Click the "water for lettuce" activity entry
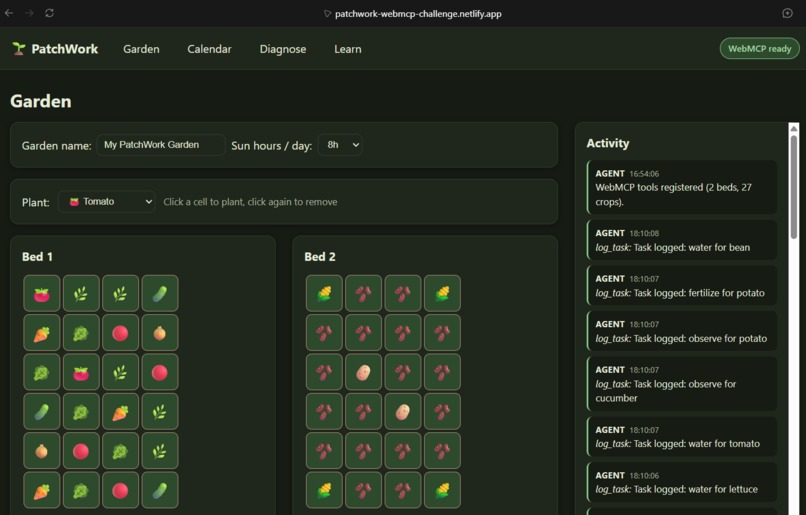 click(682, 482)
